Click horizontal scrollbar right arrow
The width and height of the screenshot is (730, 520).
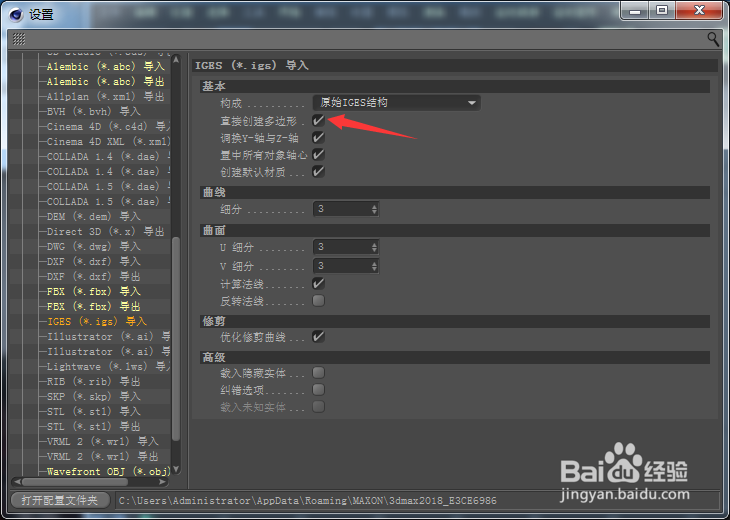(x=163, y=482)
